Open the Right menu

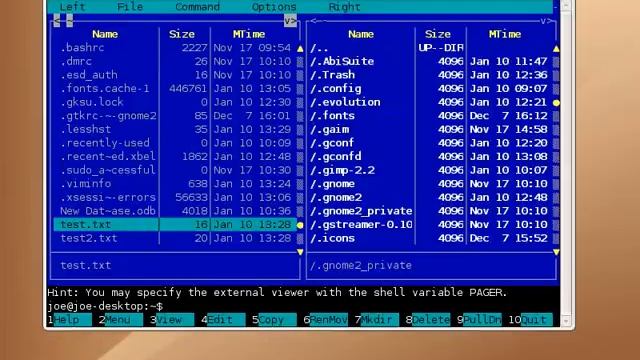point(344,7)
